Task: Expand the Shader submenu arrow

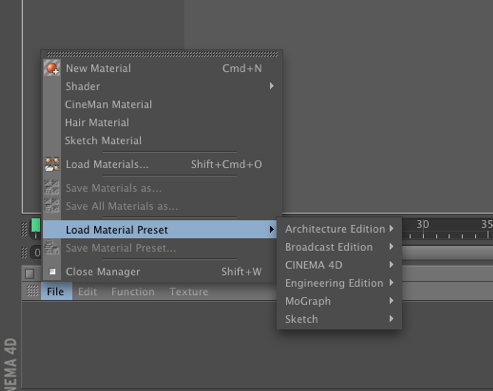Action: tap(272, 86)
